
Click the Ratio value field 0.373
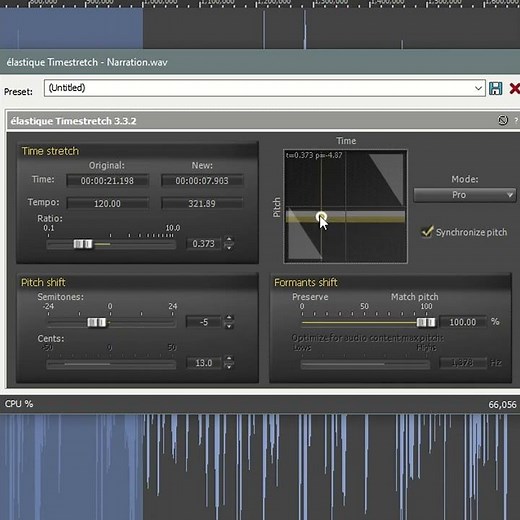point(204,244)
